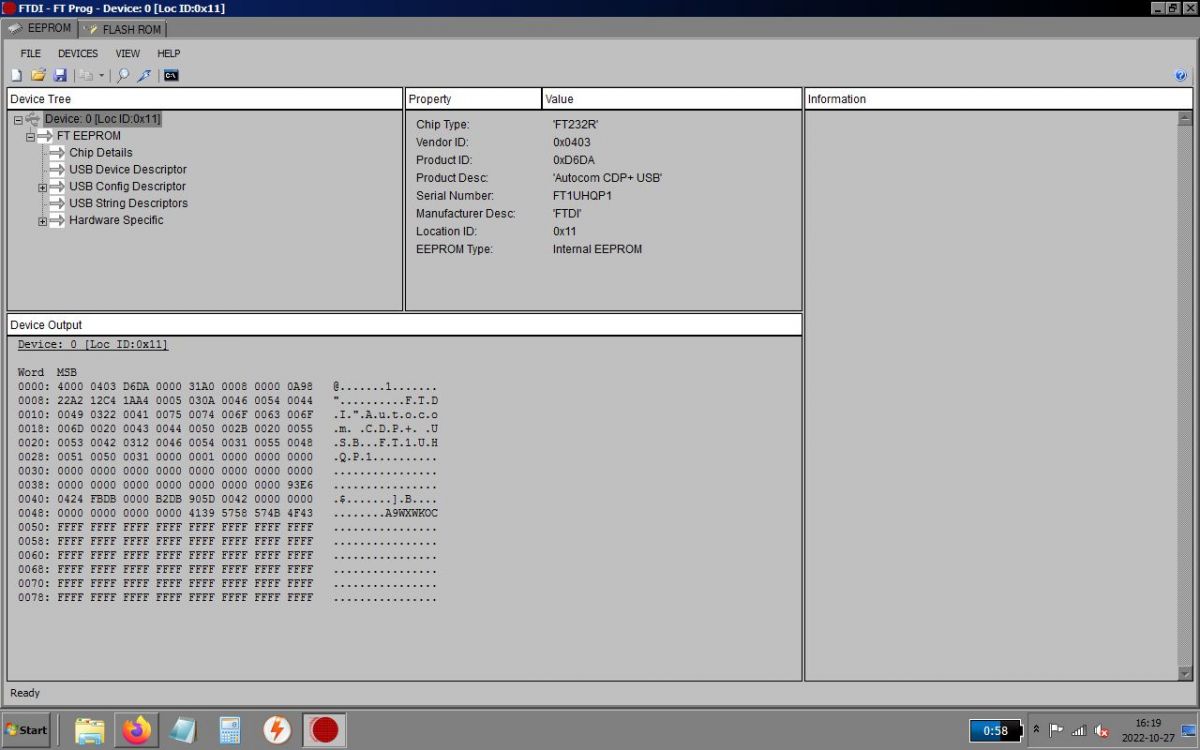Click the muted volume tray icon
Screen dimensions: 1200x750
click(x=1102, y=730)
